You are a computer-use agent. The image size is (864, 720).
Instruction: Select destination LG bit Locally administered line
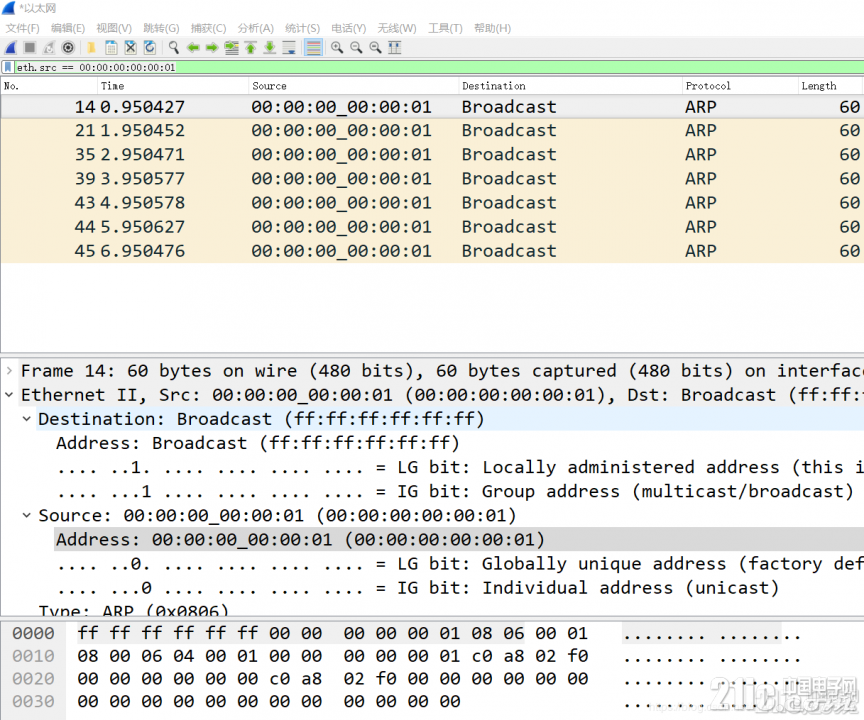pyautogui.click(x=460, y=468)
